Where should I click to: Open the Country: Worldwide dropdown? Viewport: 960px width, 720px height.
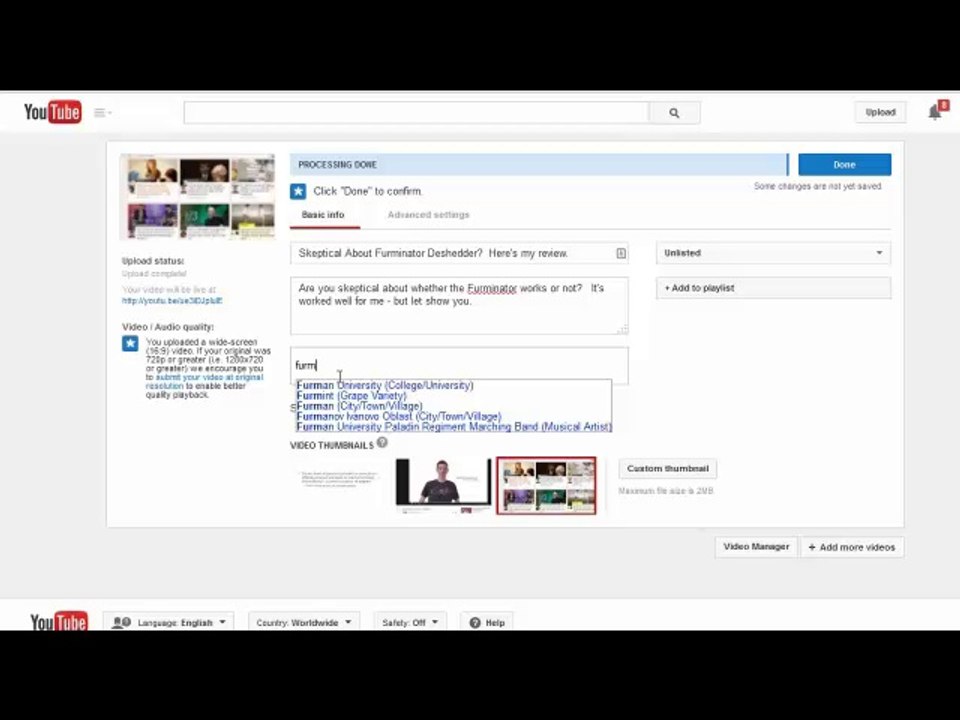click(304, 623)
